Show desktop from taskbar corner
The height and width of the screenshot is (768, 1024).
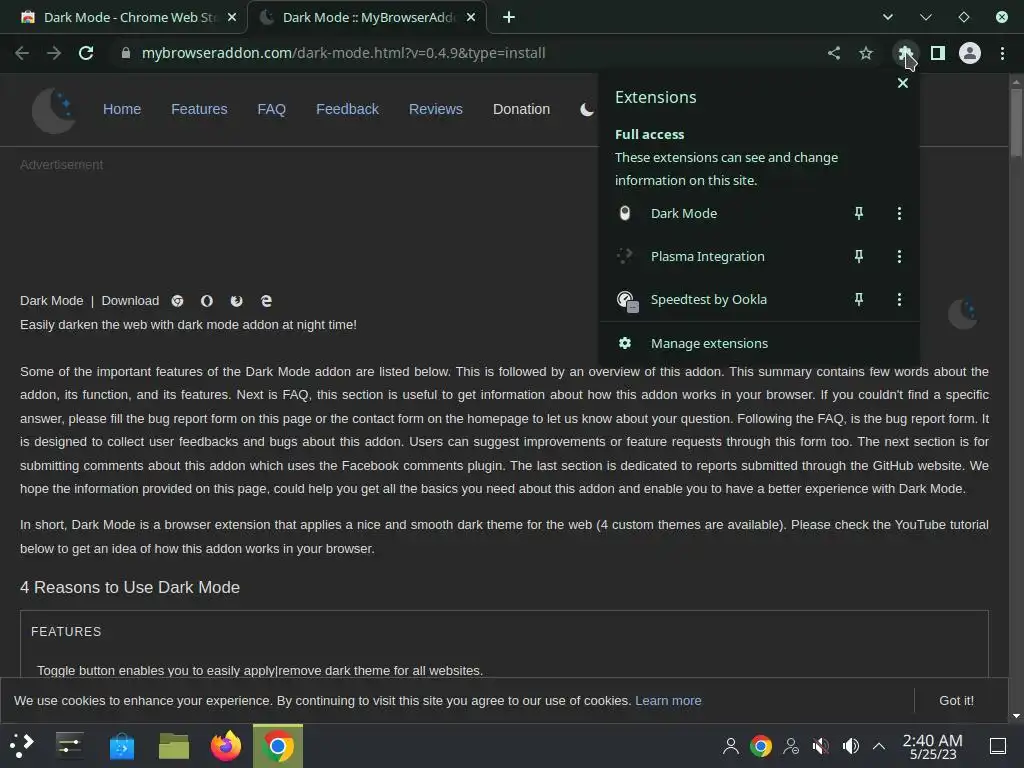pyautogui.click(x=998, y=746)
